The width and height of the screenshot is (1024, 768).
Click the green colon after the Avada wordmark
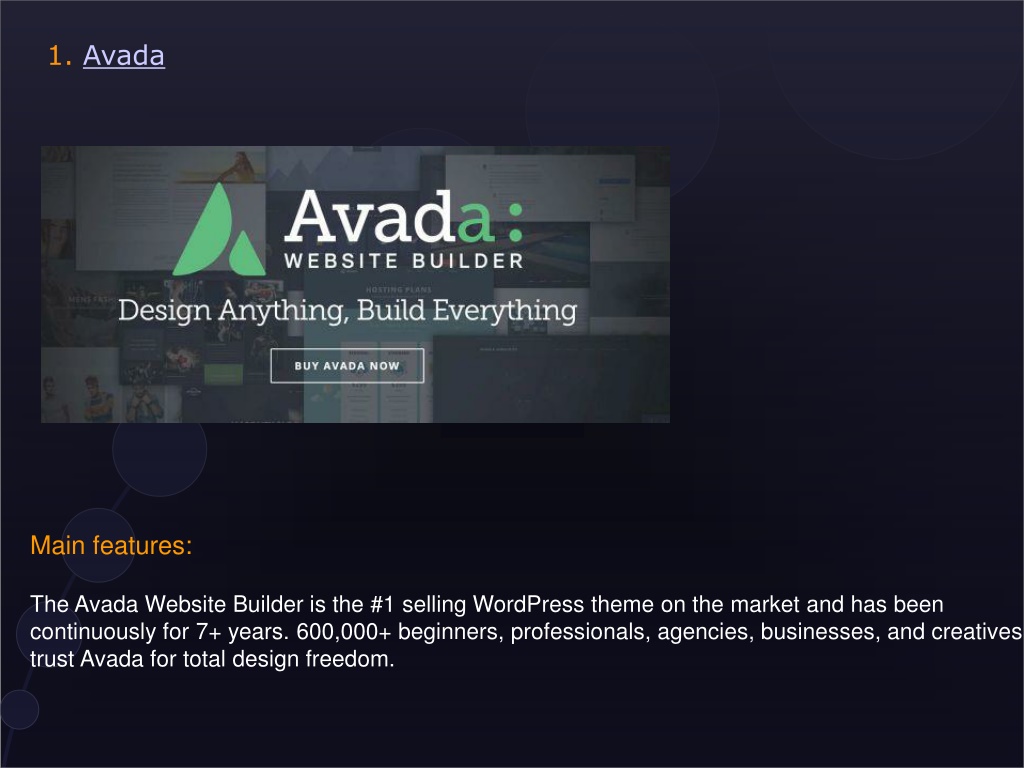pos(515,222)
